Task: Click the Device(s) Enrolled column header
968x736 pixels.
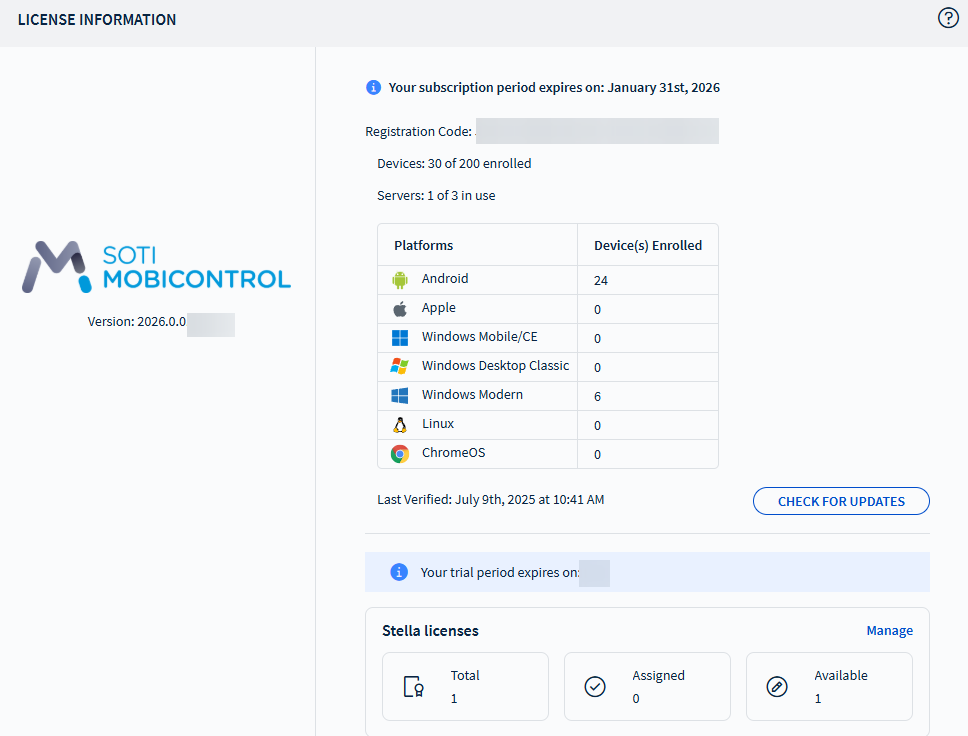Action: [x=648, y=245]
